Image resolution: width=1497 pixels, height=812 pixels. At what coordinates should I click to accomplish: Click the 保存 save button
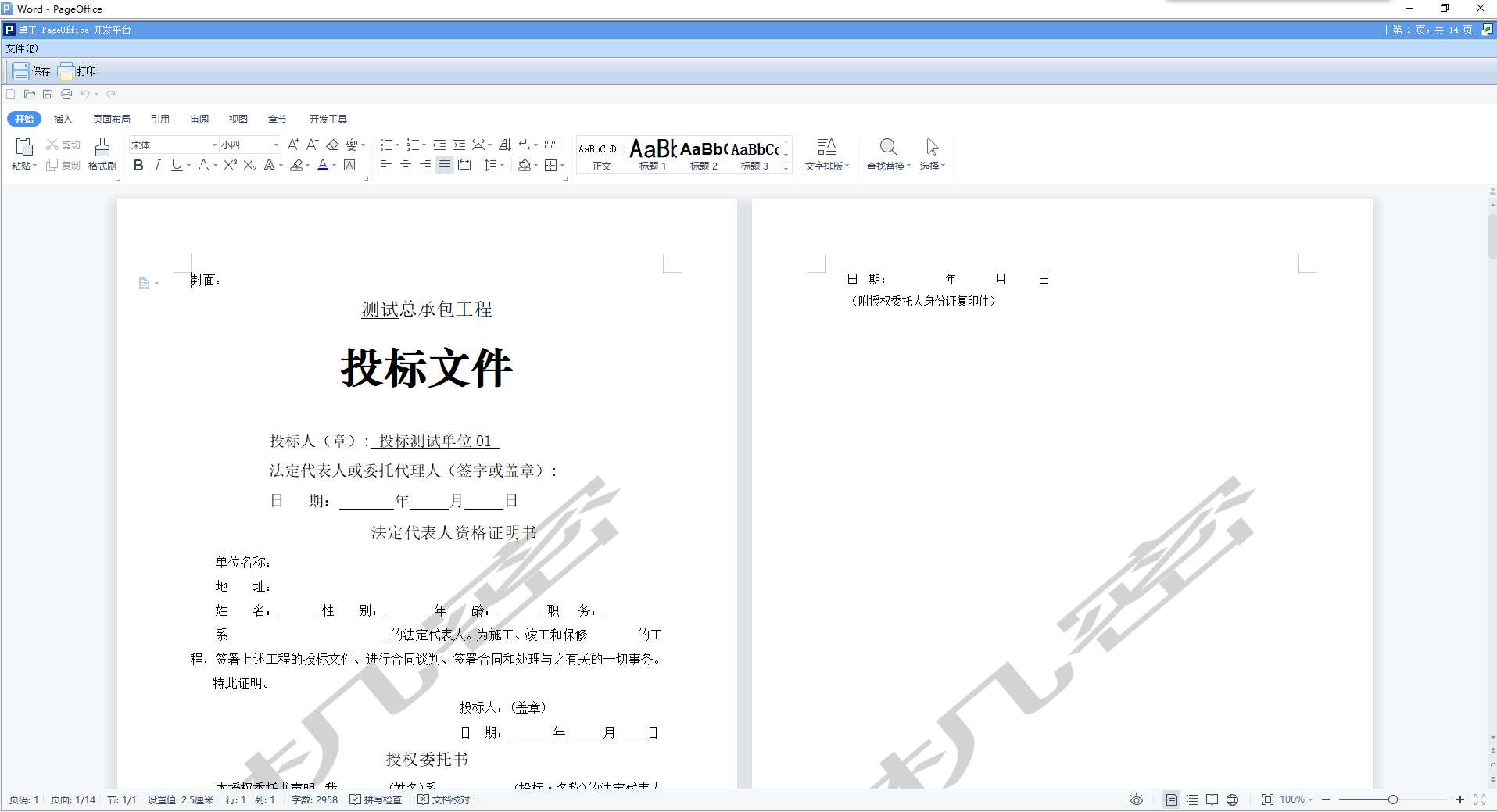[x=31, y=71]
